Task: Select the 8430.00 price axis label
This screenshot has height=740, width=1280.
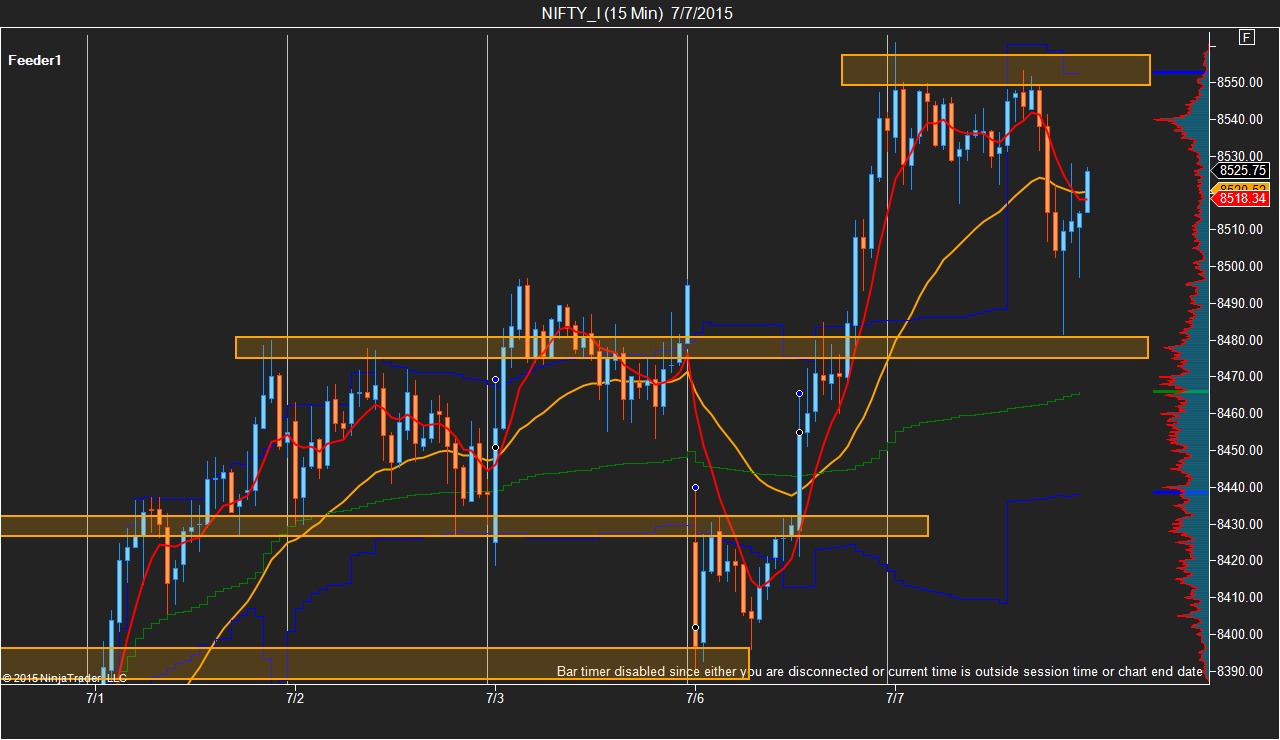Action: (x=1238, y=524)
